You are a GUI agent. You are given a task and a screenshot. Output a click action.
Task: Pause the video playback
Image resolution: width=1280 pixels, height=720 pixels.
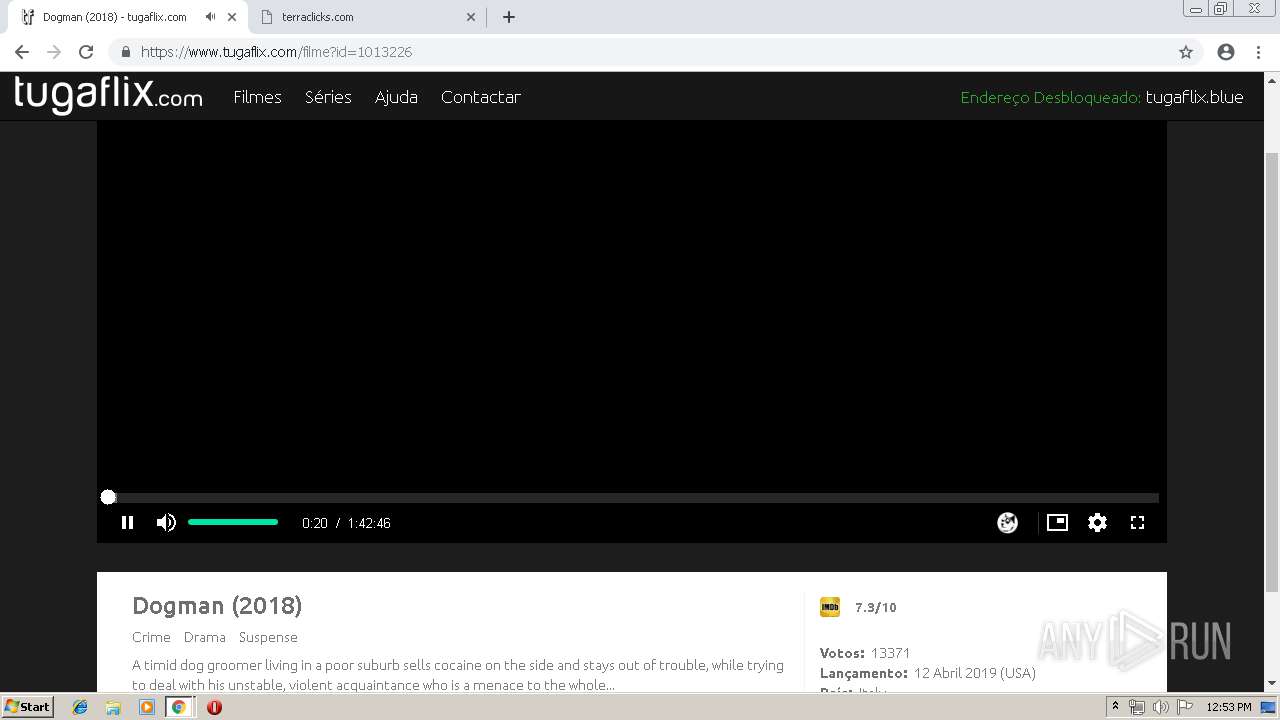point(127,523)
